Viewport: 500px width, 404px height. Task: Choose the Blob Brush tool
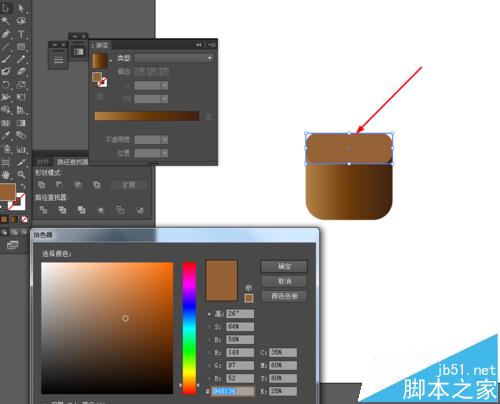[x=6, y=71]
